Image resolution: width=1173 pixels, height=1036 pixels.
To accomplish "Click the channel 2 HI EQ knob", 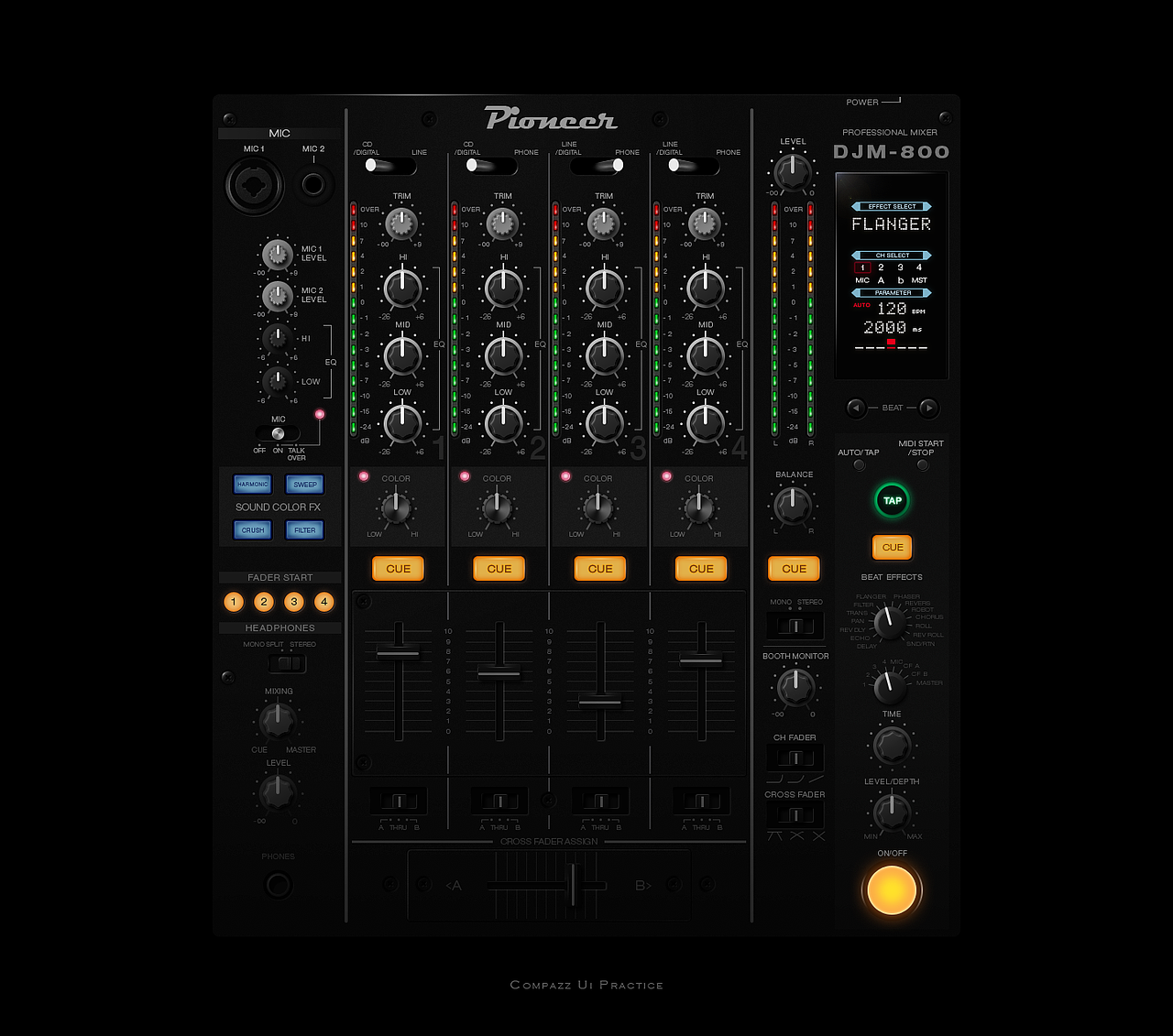I will pyautogui.click(x=504, y=289).
